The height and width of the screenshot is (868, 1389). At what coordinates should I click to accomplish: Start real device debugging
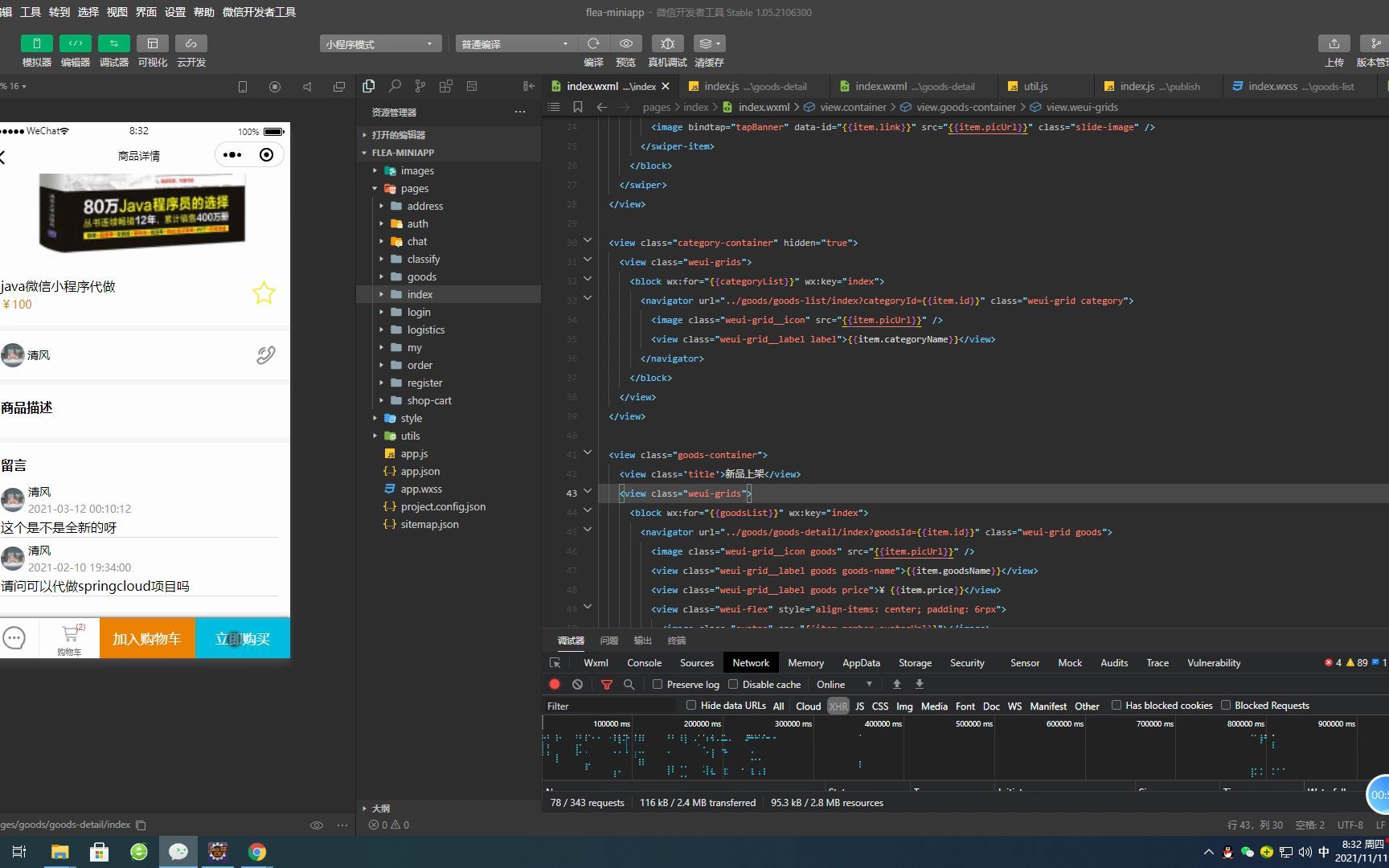click(667, 43)
